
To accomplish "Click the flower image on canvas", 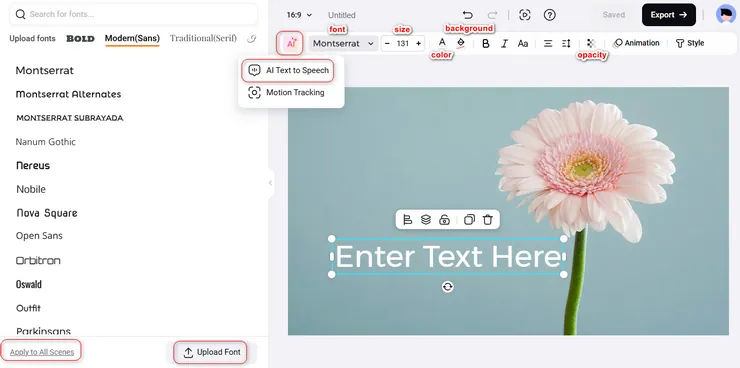I will pyautogui.click(x=585, y=170).
